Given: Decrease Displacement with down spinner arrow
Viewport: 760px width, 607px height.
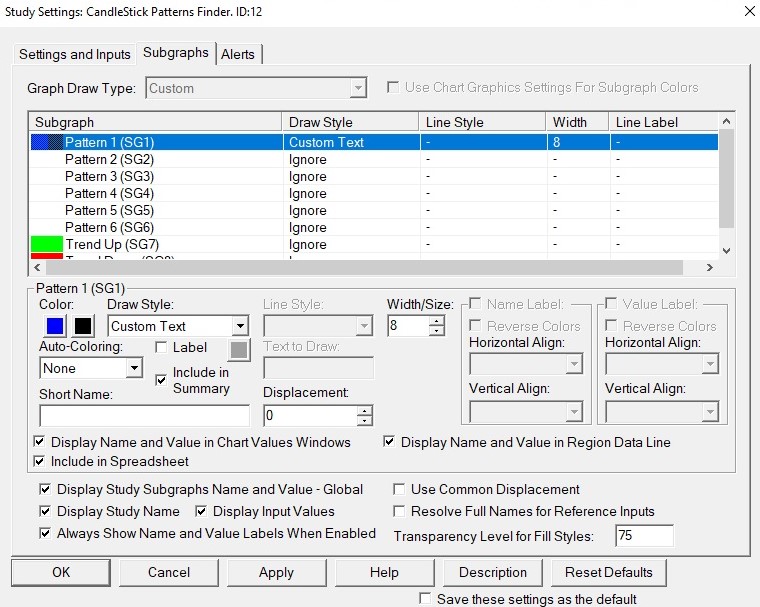Looking at the screenshot, I should tap(365, 421).
